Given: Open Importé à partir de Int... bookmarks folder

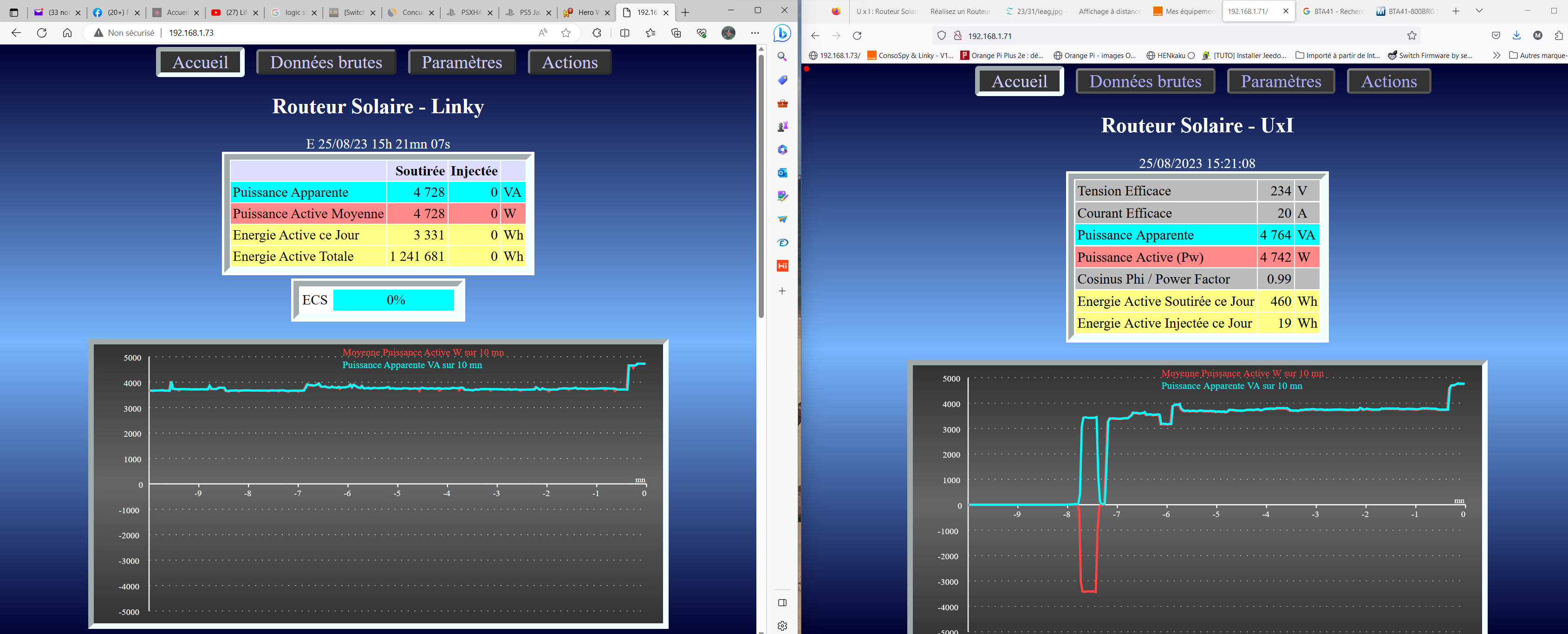Looking at the screenshot, I should coord(1337,55).
